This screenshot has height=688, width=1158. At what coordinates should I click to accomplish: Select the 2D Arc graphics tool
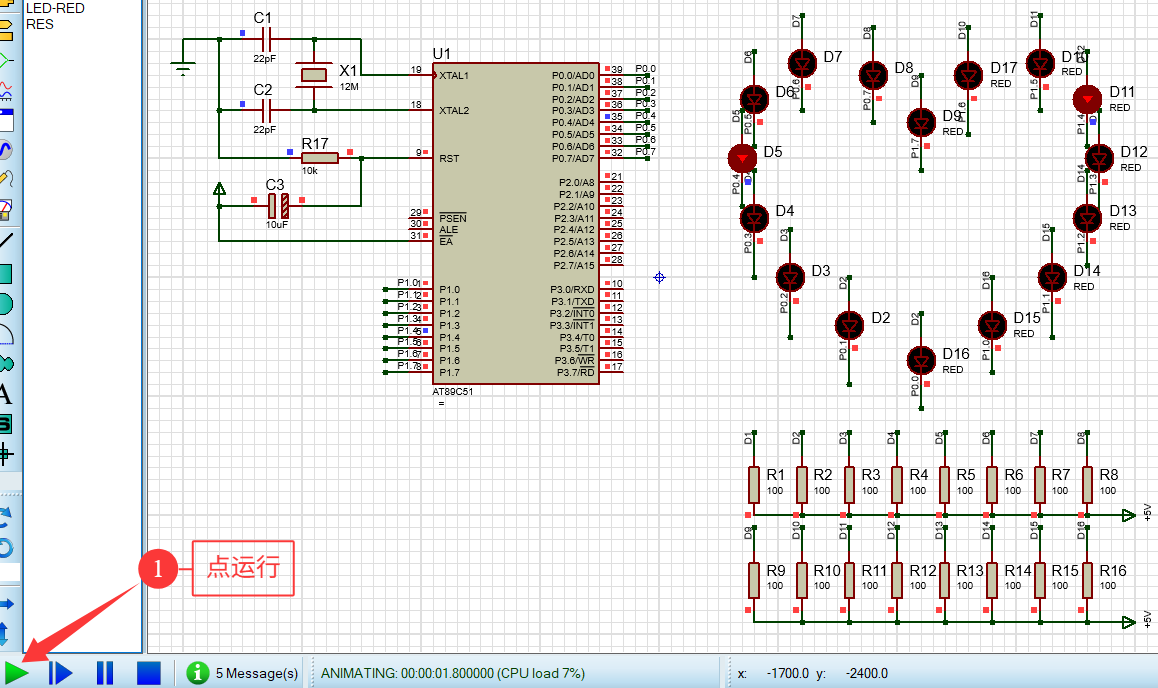pyautogui.click(x=5, y=334)
